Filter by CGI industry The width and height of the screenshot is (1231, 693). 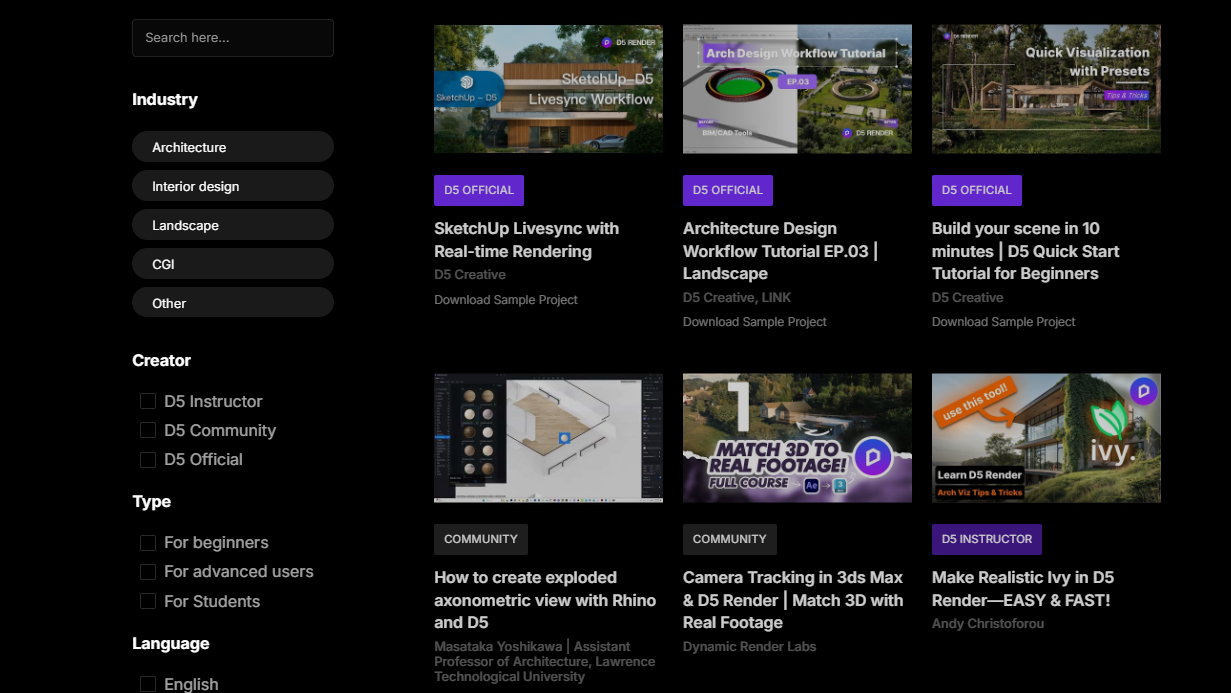pyautogui.click(x=233, y=264)
